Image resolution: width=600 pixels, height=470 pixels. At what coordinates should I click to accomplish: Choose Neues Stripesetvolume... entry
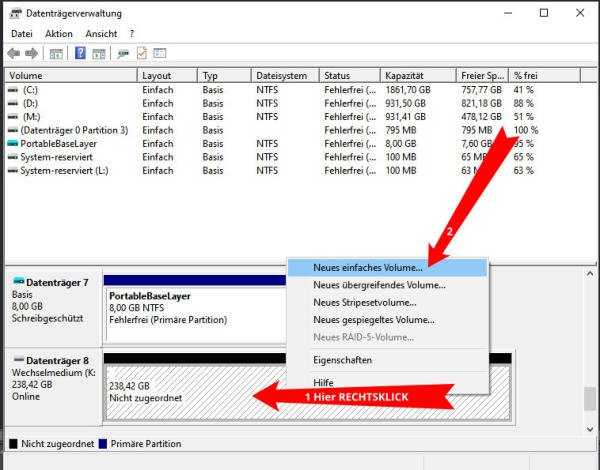pyautogui.click(x=387, y=302)
